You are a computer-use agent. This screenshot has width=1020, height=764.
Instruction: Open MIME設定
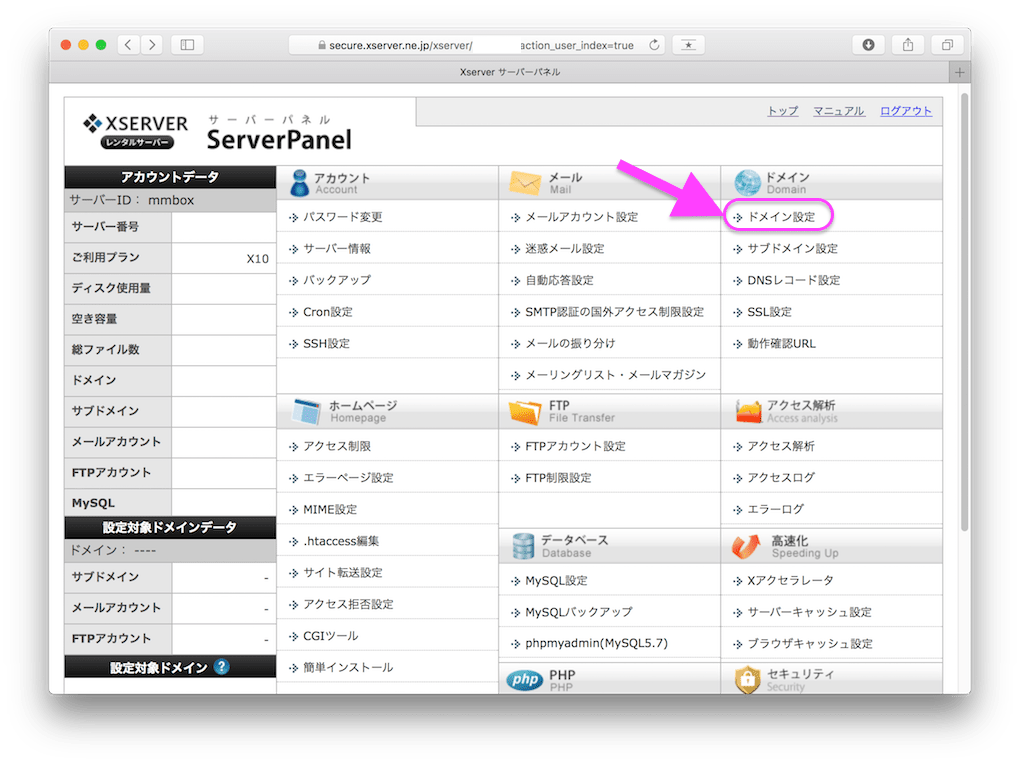pyautogui.click(x=330, y=509)
